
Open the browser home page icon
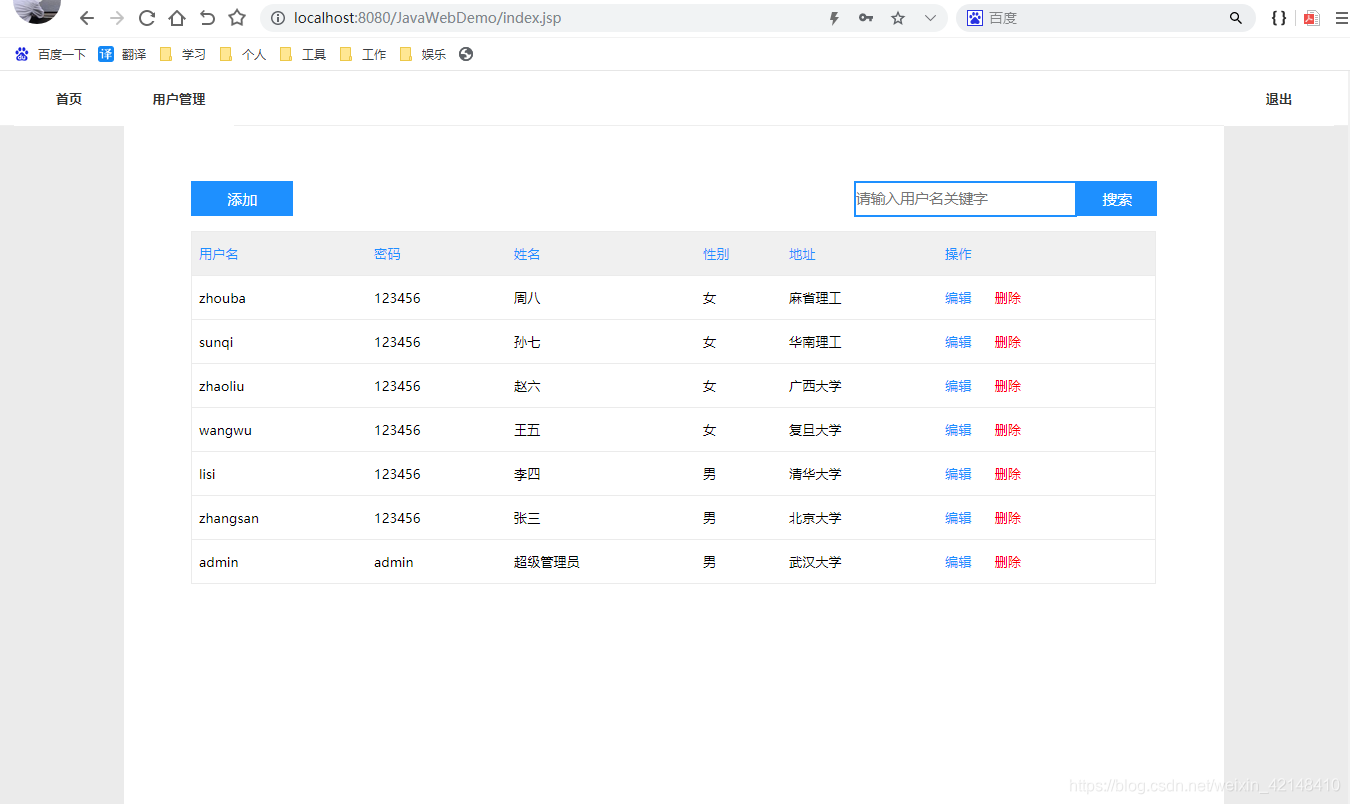pos(175,17)
